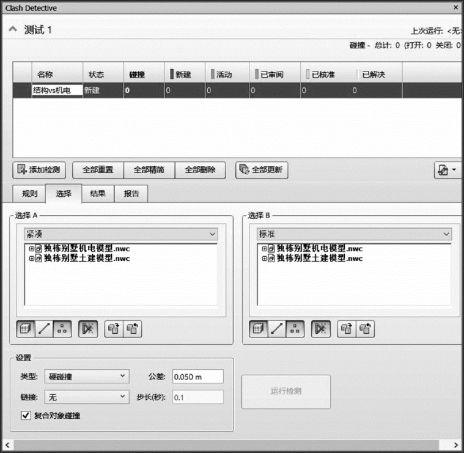Expand 独栋别墅机电模型.nwc in Selection A
Viewport: 464px width, 453px height.
coord(31,248)
